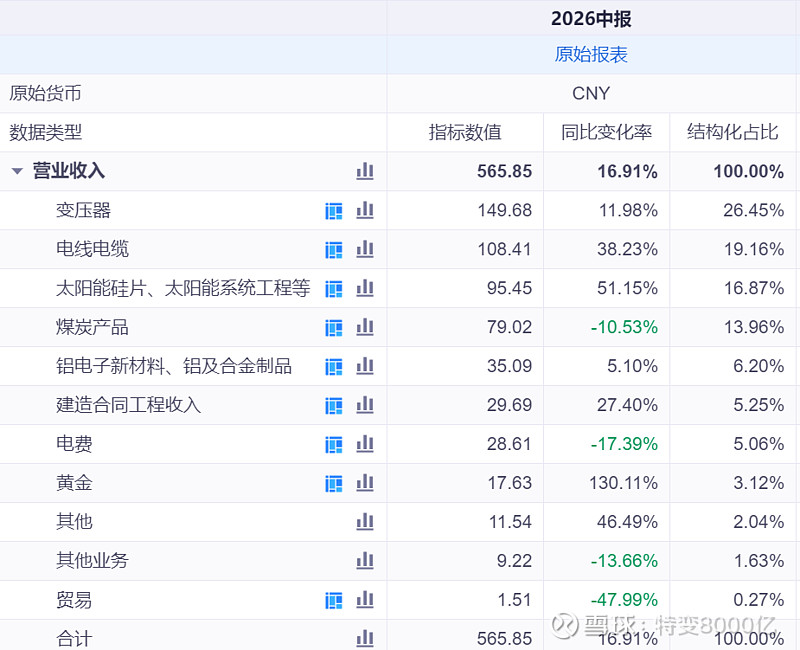
Task: Select the 电线电缆 row label
Action: [92, 249]
